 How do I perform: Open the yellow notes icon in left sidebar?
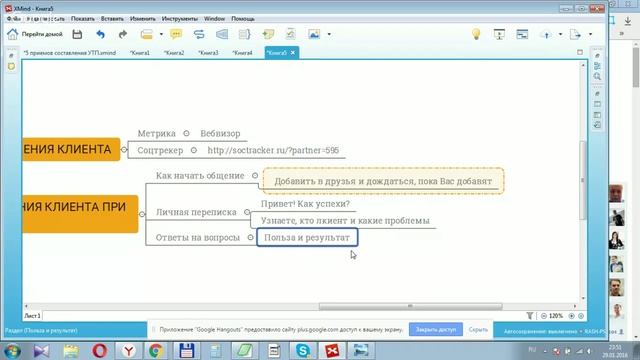11,66
